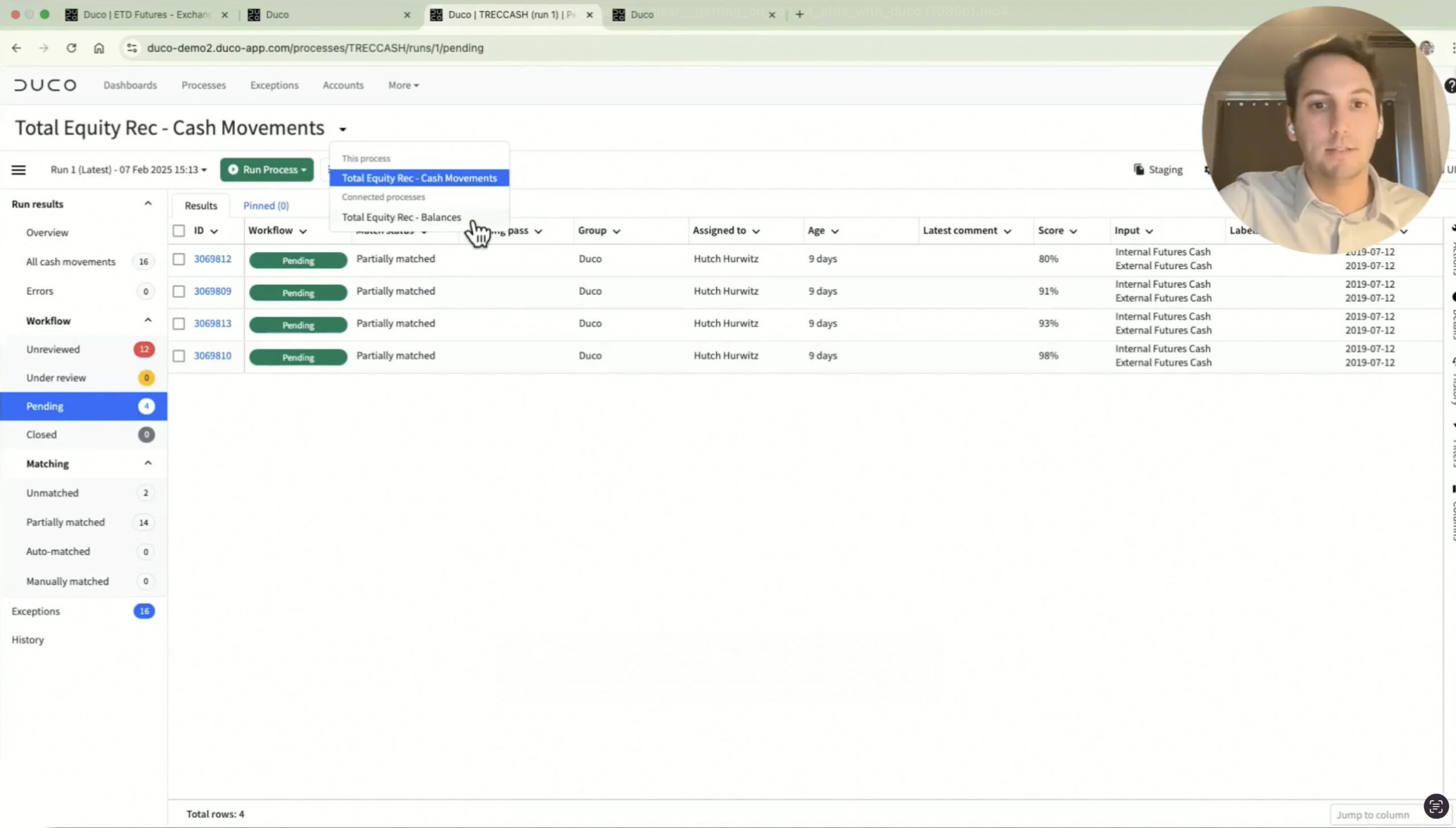
Task: Close the TRECCASH run 1 tab
Action: pyautogui.click(x=590, y=15)
